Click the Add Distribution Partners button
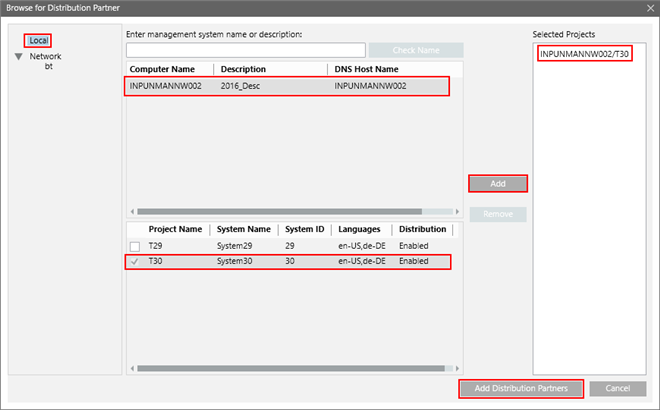This screenshot has width=660, height=410. pyautogui.click(x=520, y=388)
